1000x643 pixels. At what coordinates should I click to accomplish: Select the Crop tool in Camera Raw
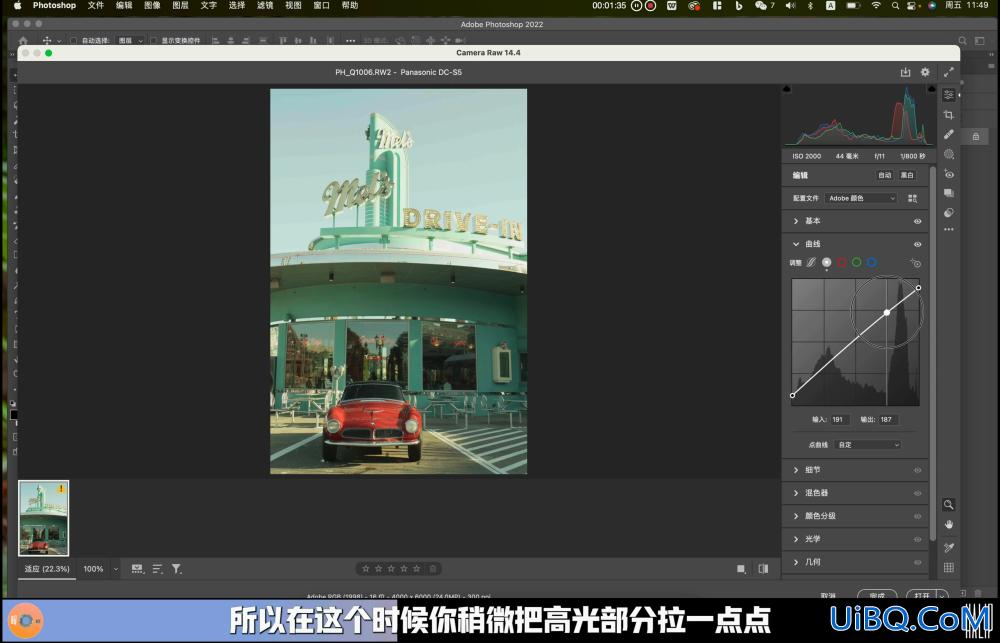[949, 115]
